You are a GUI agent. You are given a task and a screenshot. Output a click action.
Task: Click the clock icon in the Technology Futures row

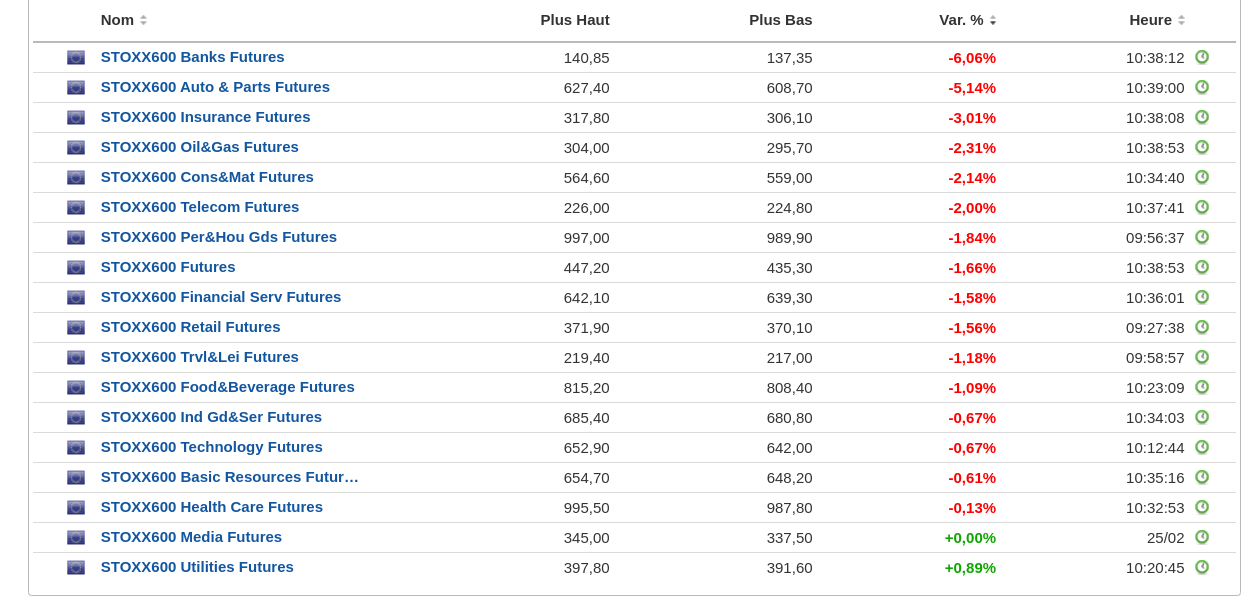click(x=1202, y=447)
